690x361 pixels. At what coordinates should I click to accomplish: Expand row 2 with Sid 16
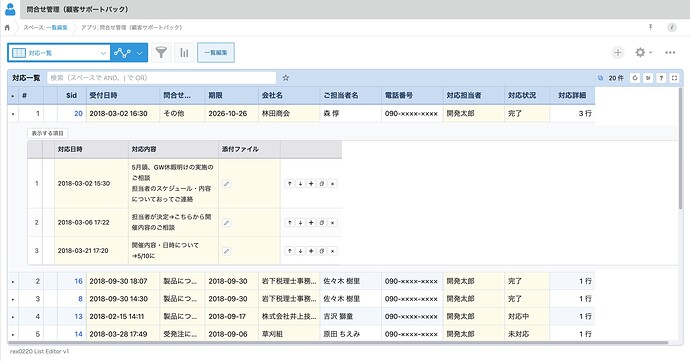pos(13,282)
